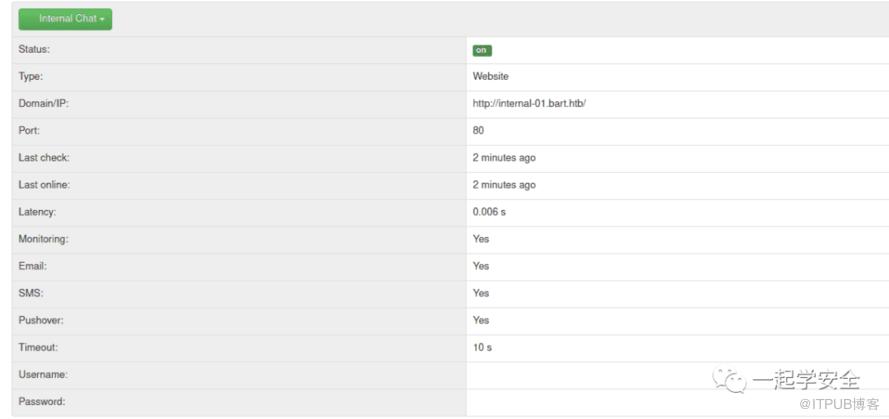The height and width of the screenshot is (419, 889).
Task: Select the latency value 0.006 s
Action: point(489,212)
